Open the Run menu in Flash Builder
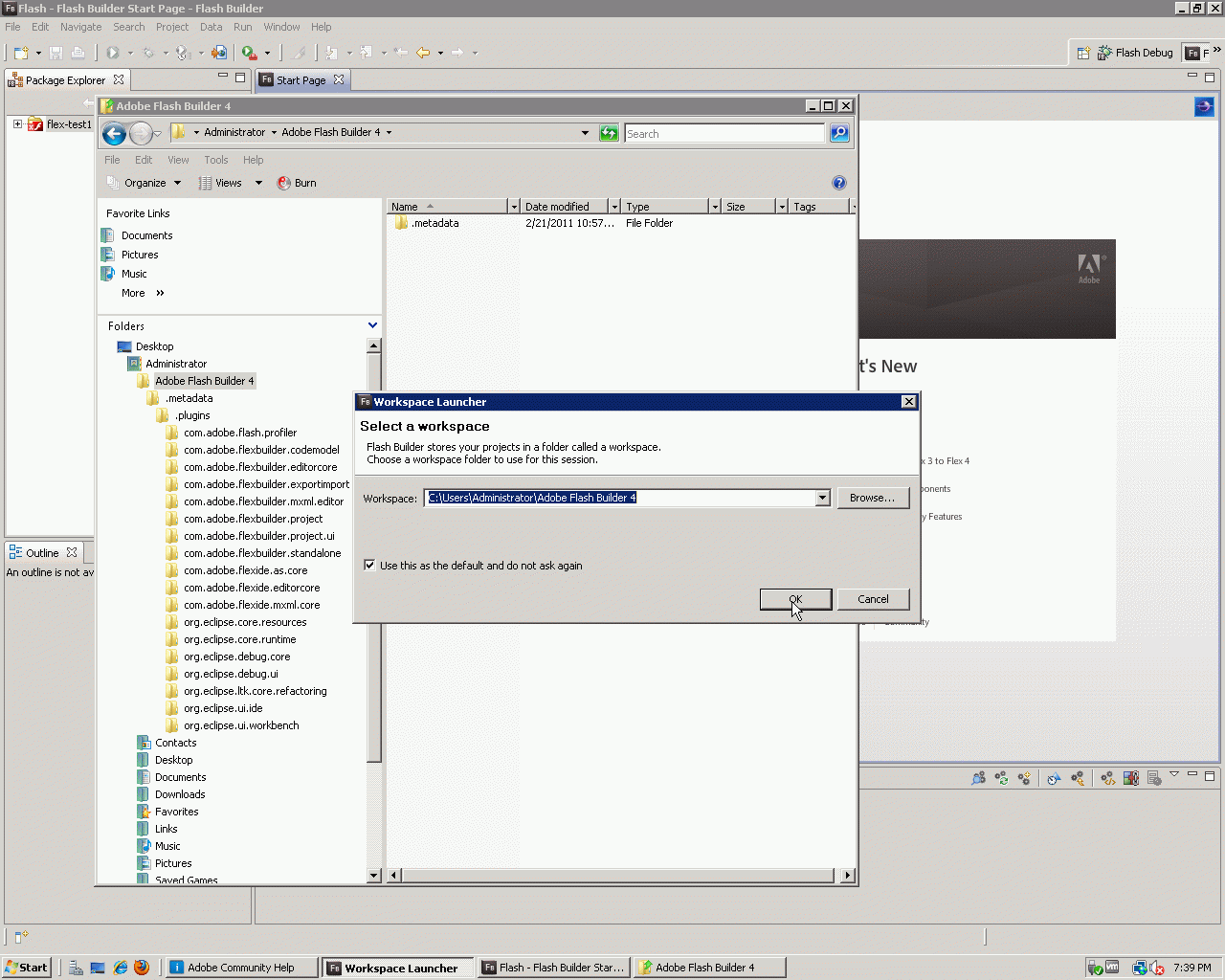1225x980 pixels. 243,27
